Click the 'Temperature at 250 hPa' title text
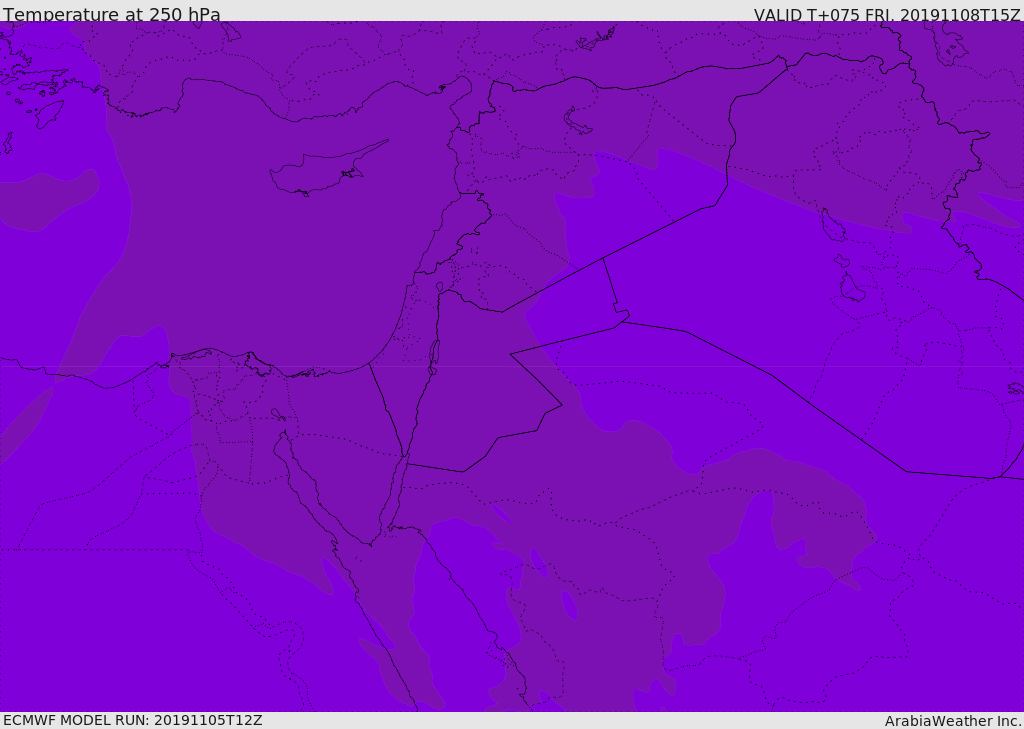1024x729 pixels. pyautogui.click(x=112, y=14)
